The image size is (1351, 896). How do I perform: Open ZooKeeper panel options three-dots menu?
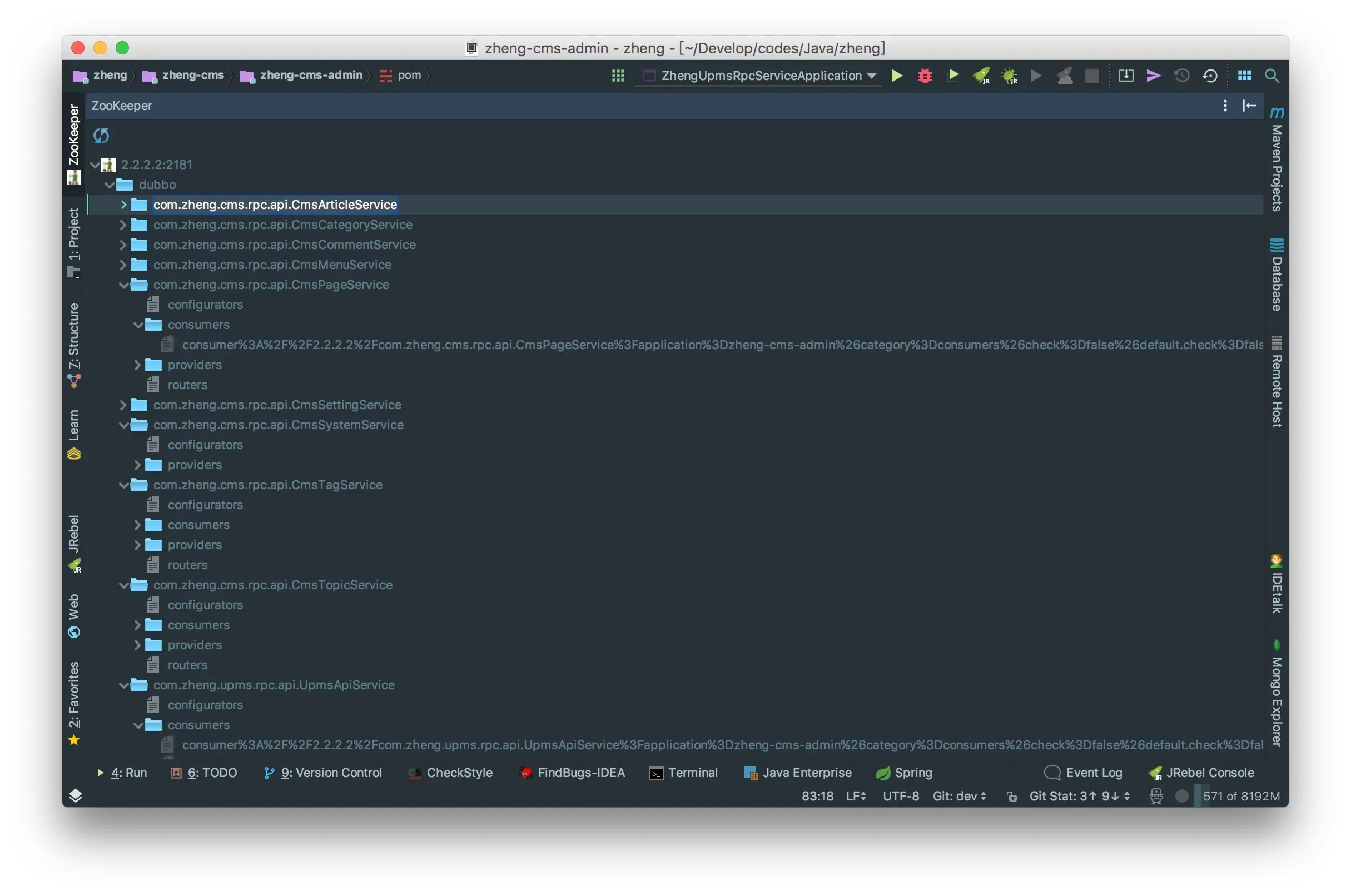tap(1225, 106)
